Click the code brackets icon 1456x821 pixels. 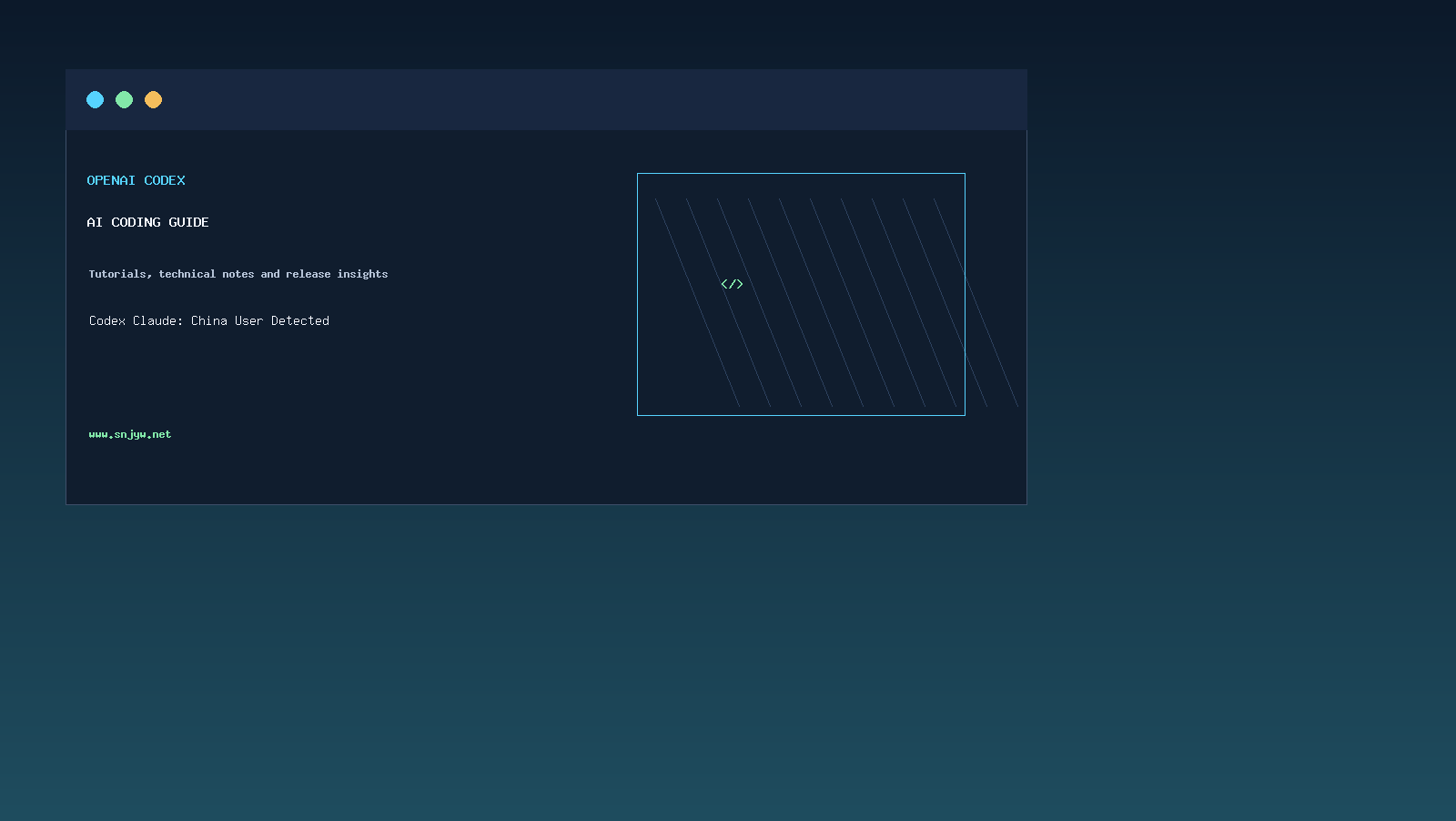tap(732, 284)
